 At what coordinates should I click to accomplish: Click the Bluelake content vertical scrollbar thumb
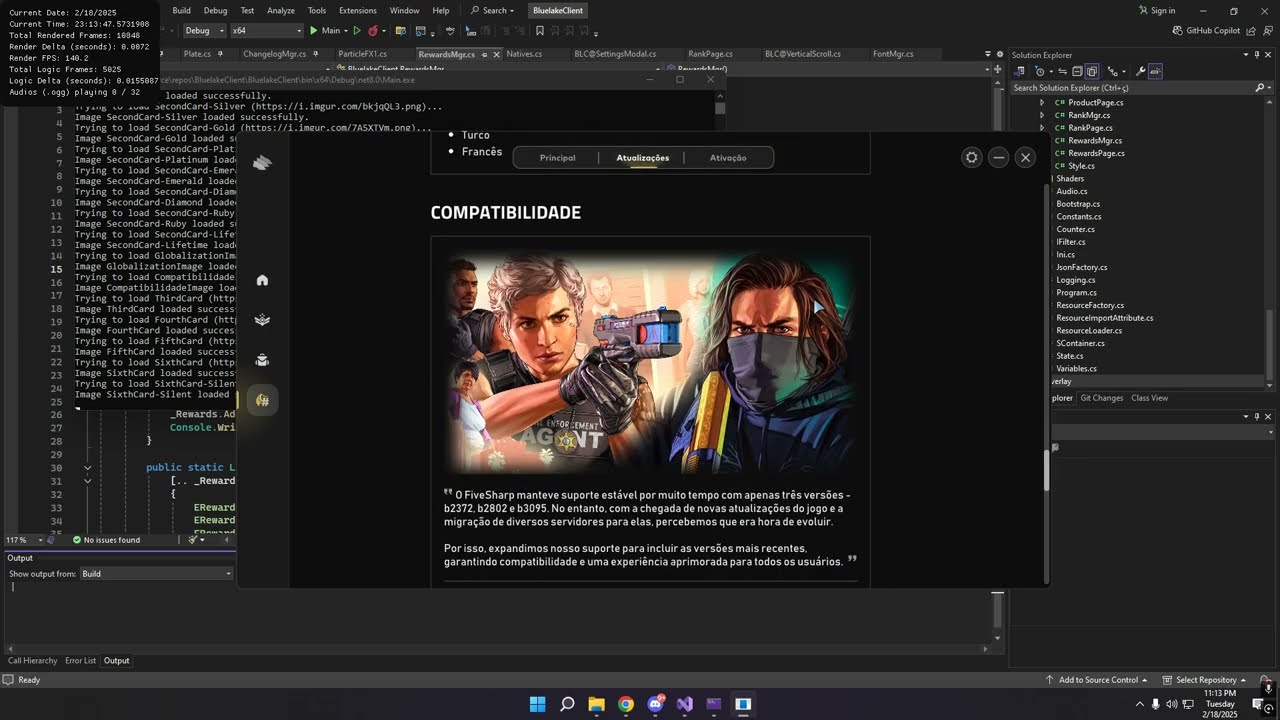[x=1047, y=470]
